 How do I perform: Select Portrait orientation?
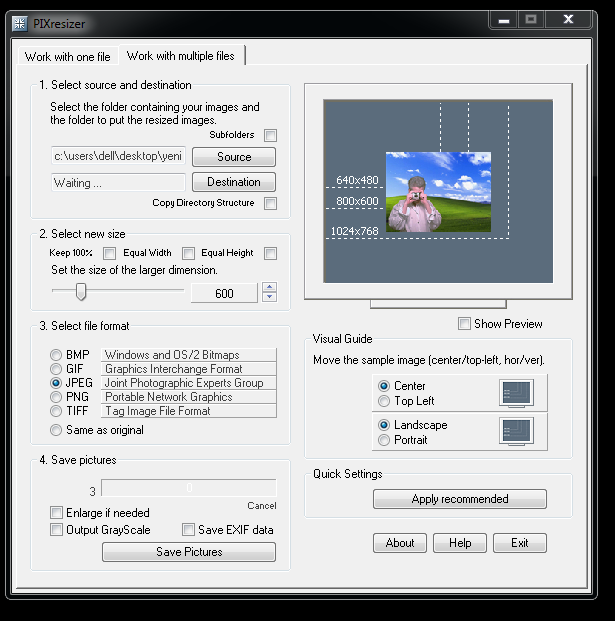point(384,440)
